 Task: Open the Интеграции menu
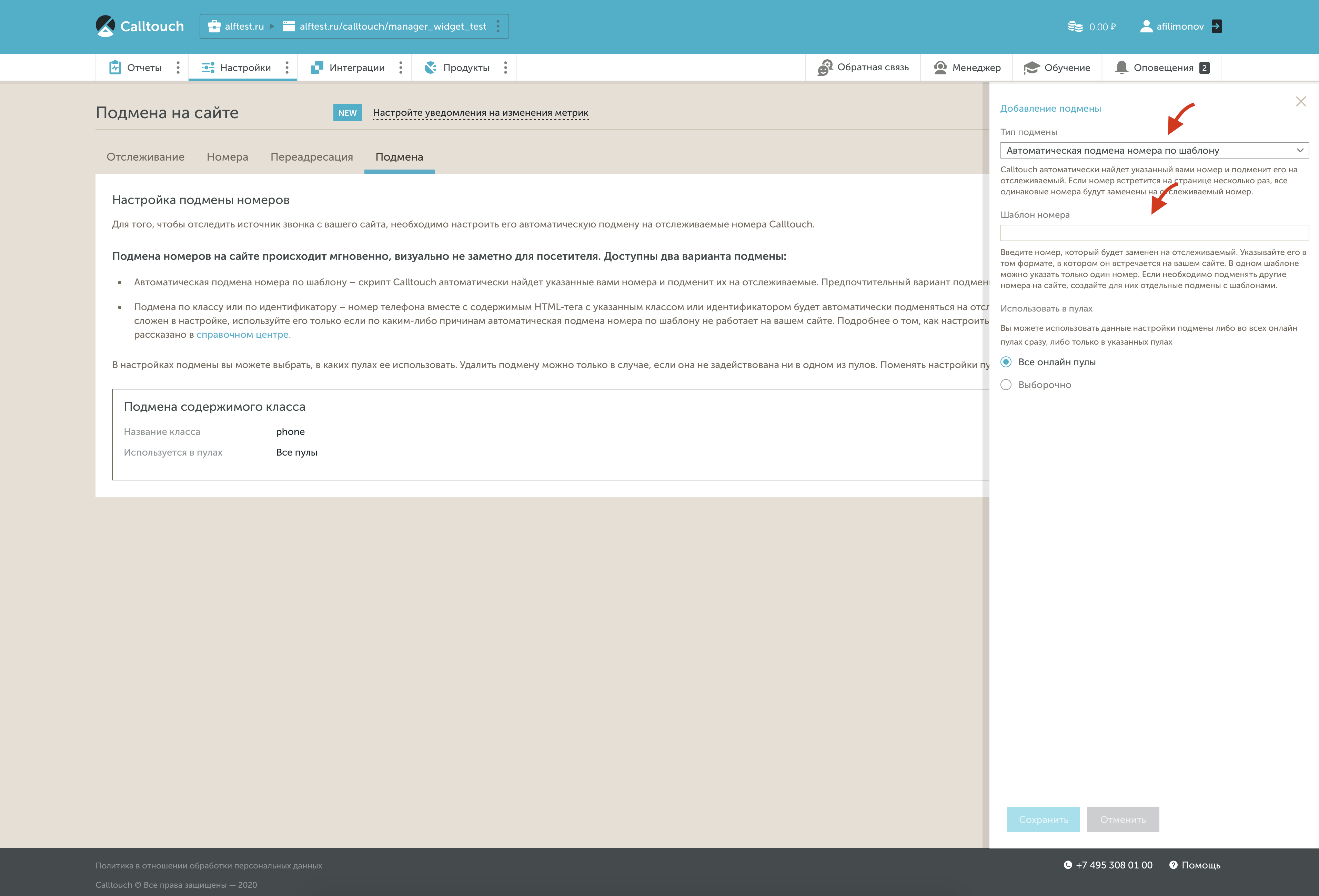click(x=357, y=68)
